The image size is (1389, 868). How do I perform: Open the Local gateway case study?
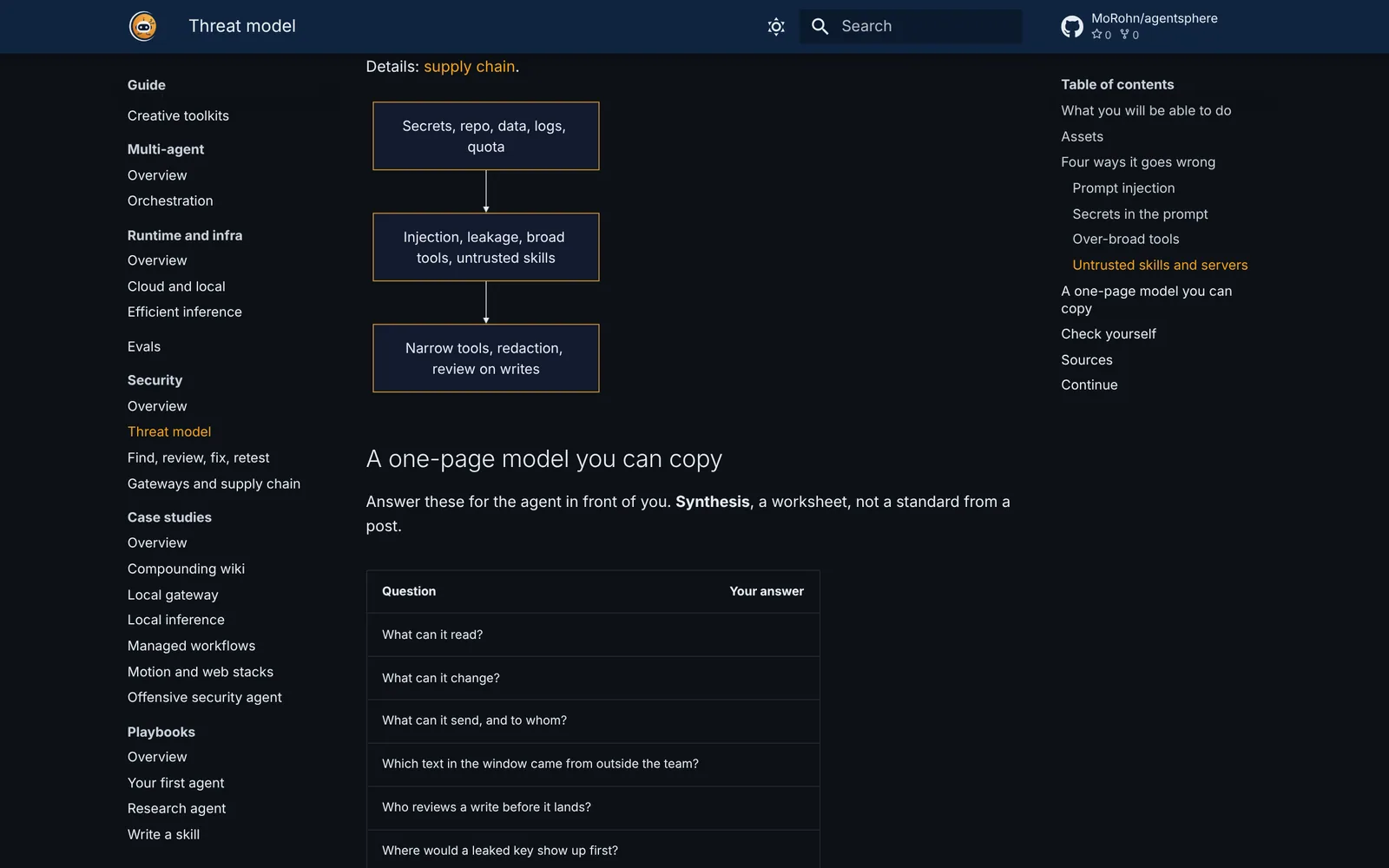[173, 595]
